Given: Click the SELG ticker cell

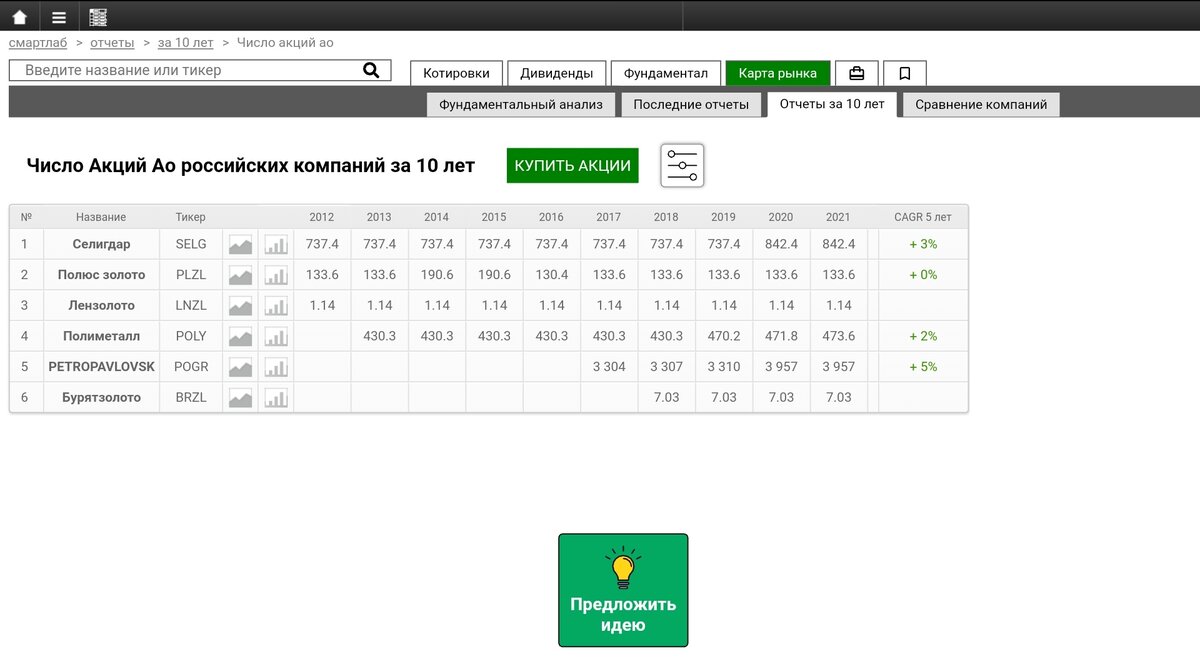Looking at the screenshot, I should 191,244.
